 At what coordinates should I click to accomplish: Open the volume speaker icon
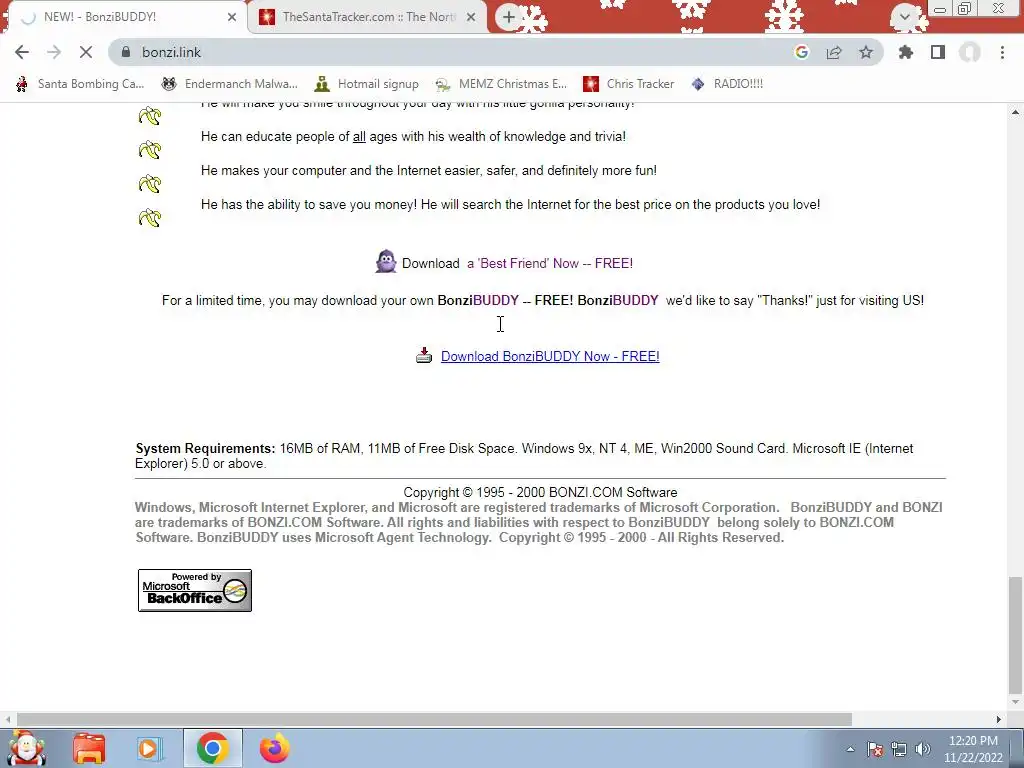coord(923,749)
